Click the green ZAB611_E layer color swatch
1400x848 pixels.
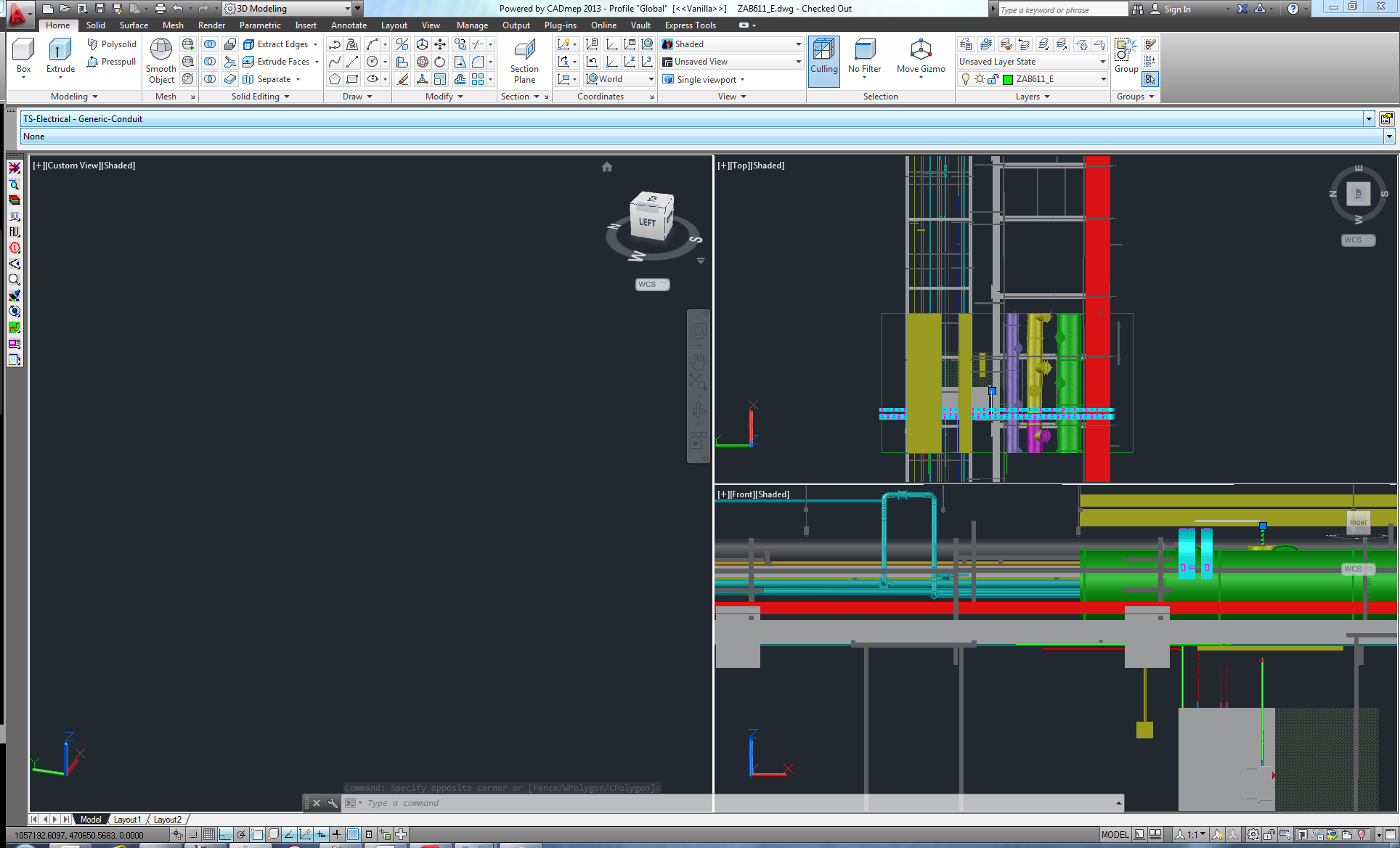pyautogui.click(x=1008, y=79)
